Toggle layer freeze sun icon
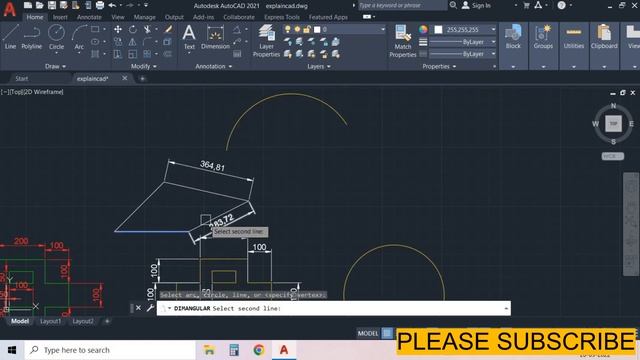 coord(297,29)
